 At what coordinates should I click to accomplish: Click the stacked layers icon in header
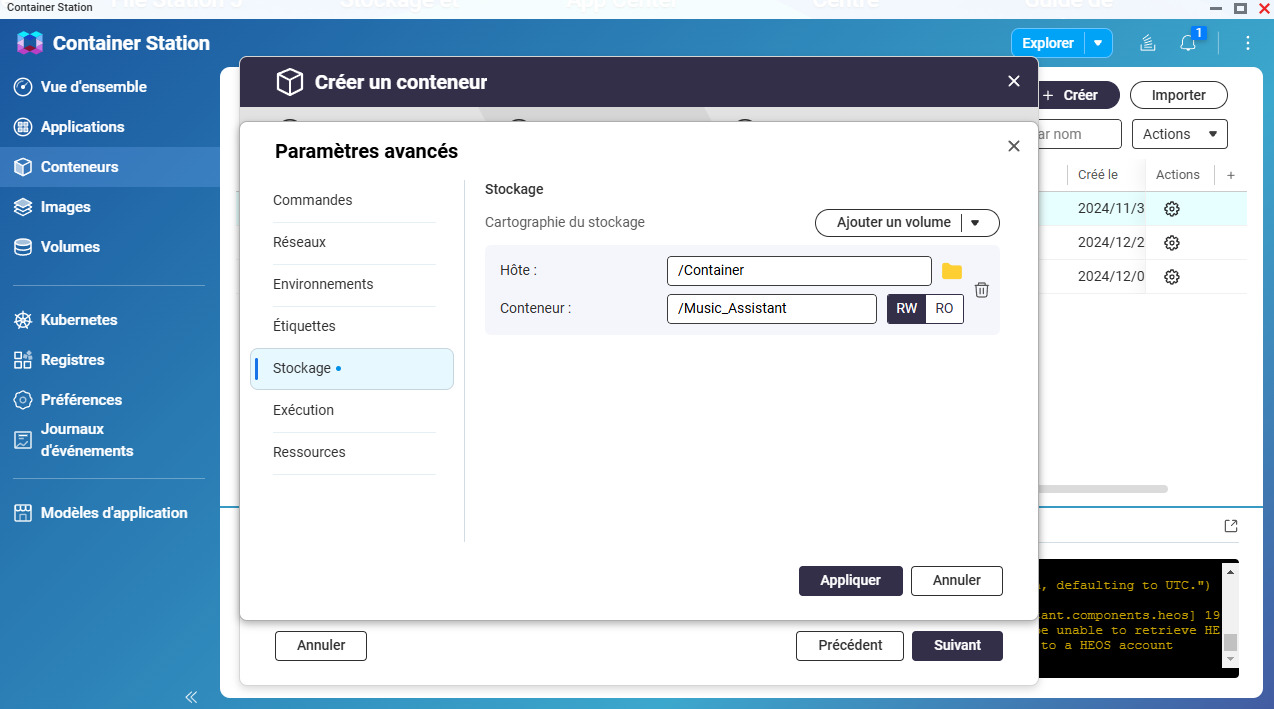[1149, 43]
